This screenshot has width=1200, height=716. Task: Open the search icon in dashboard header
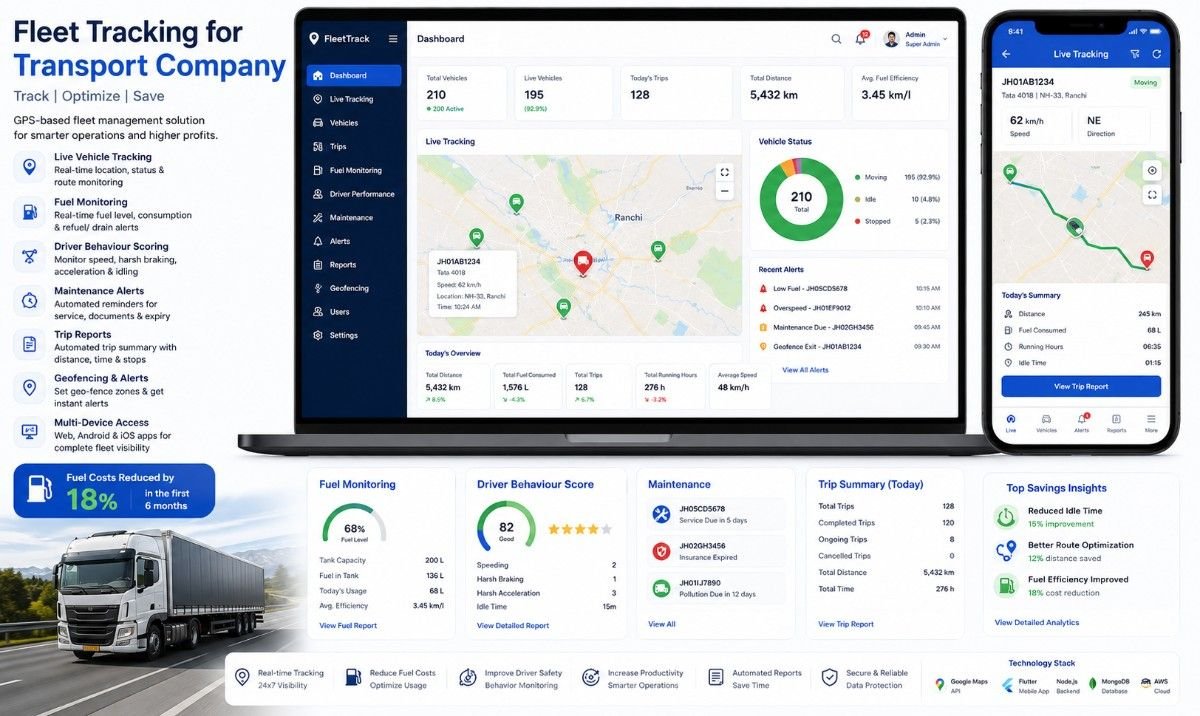[x=836, y=39]
